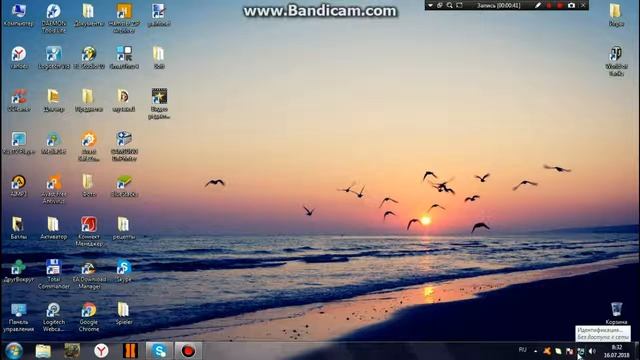Viewport: 640px width, 360px height.
Task: Click the Windows Start button
Action: tap(13, 351)
